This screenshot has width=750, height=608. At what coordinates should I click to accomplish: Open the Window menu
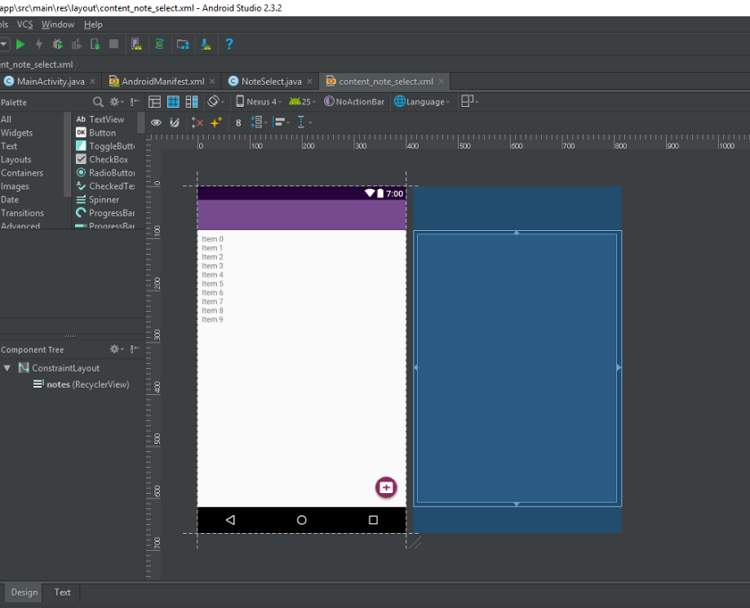pos(58,24)
